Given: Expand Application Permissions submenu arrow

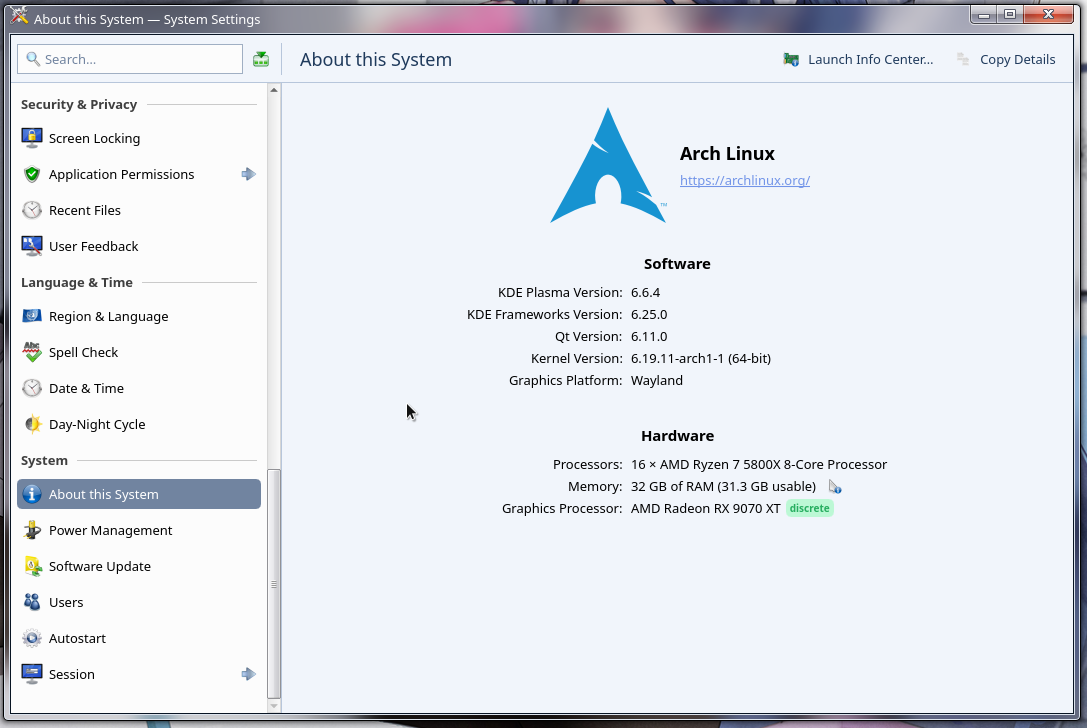Looking at the screenshot, I should 248,174.
